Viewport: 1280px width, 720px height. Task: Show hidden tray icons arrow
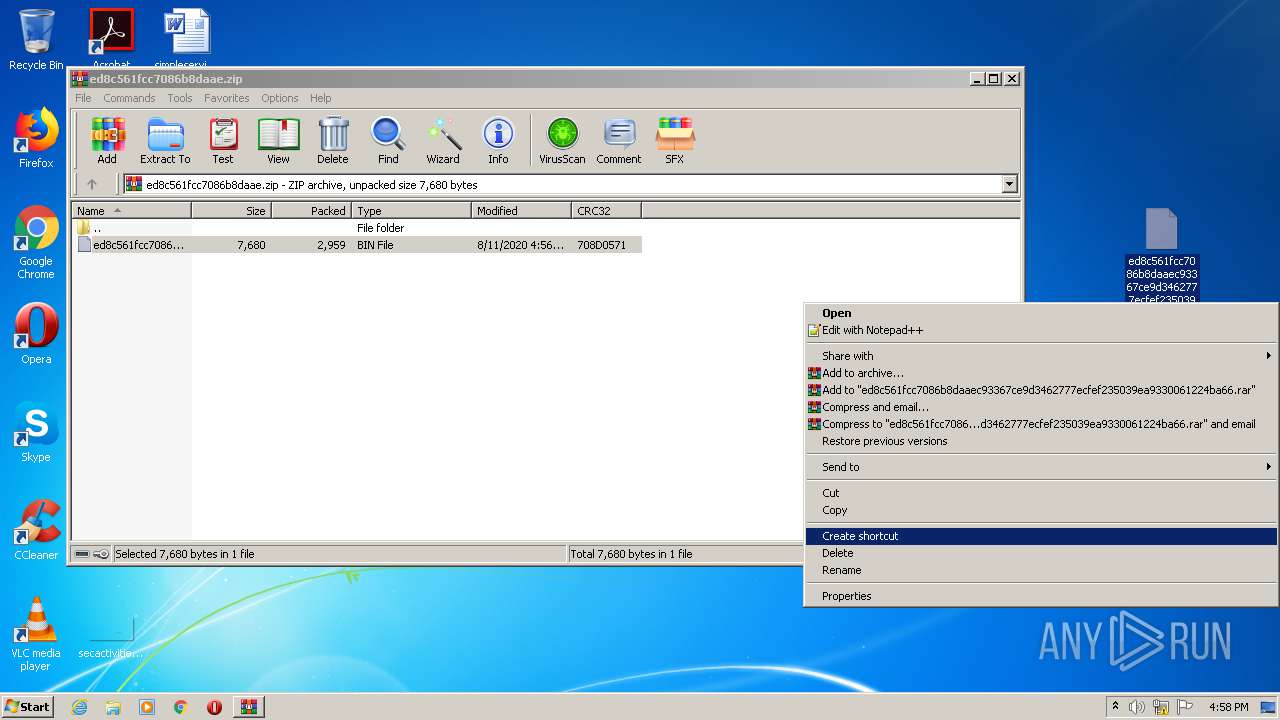click(1114, 707)
